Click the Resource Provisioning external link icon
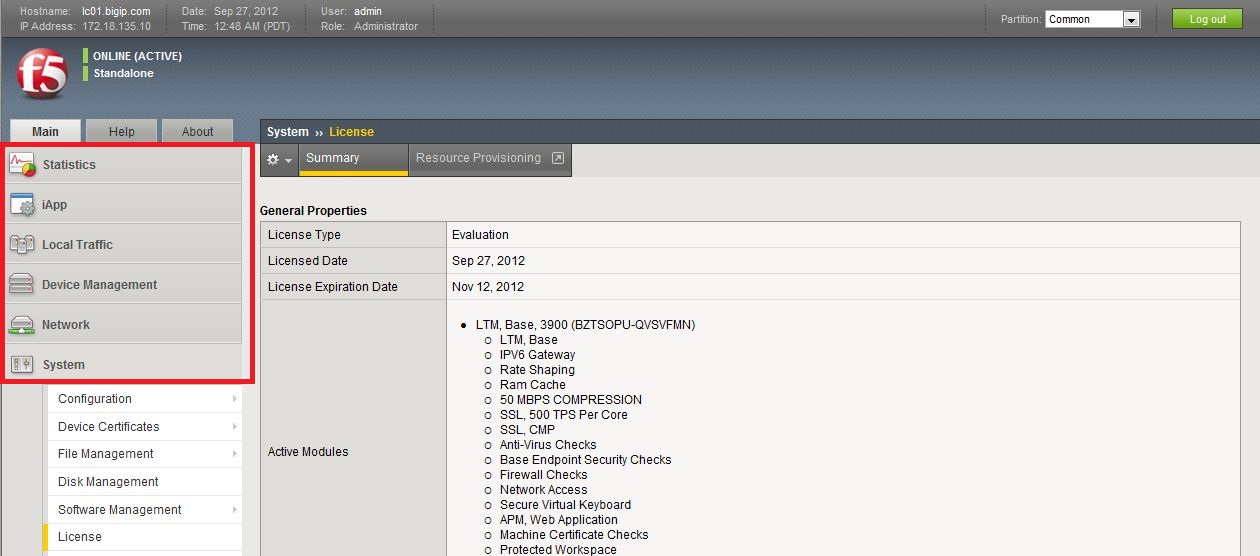The image size is (1260, 556). point(558,158)
